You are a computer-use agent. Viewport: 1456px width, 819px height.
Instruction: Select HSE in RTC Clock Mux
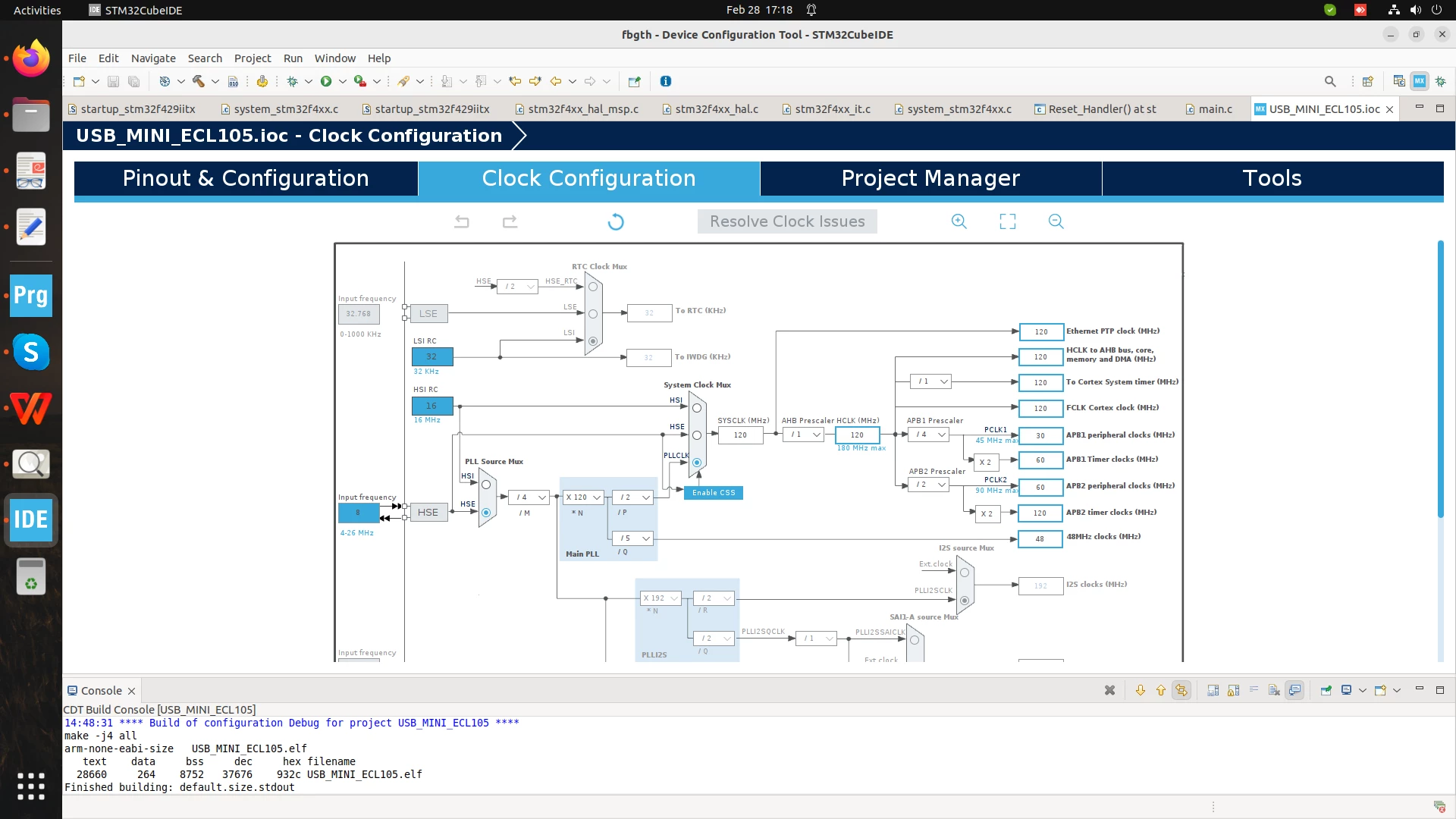coord(593,287)
